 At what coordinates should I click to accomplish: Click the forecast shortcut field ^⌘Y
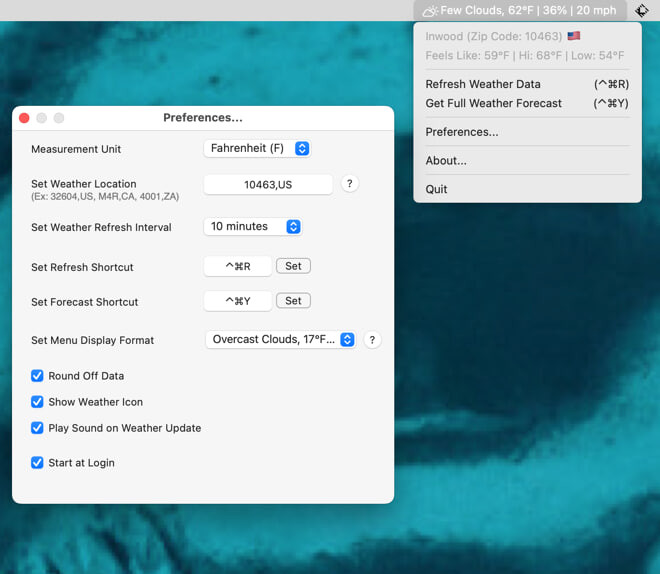tap(238, 301)
